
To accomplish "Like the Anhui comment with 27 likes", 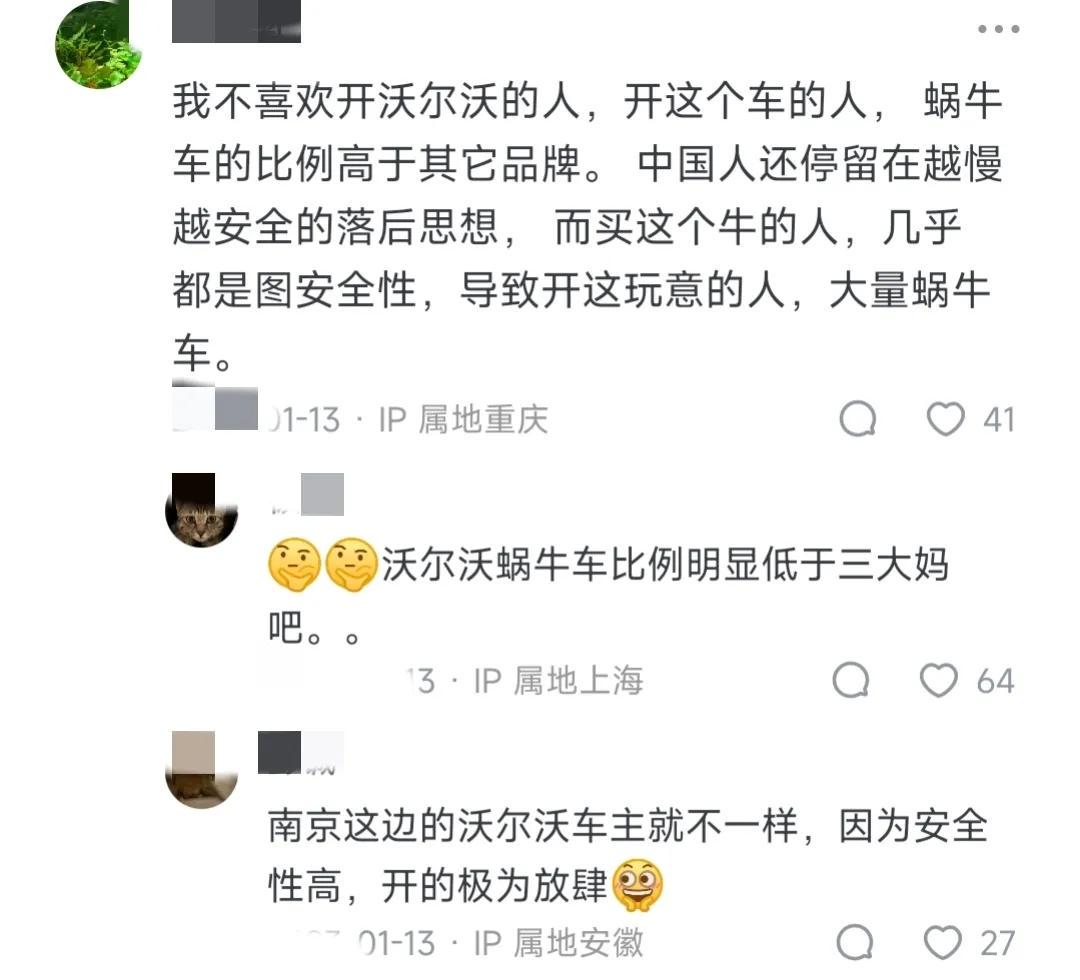I will (x=942, y=942).
